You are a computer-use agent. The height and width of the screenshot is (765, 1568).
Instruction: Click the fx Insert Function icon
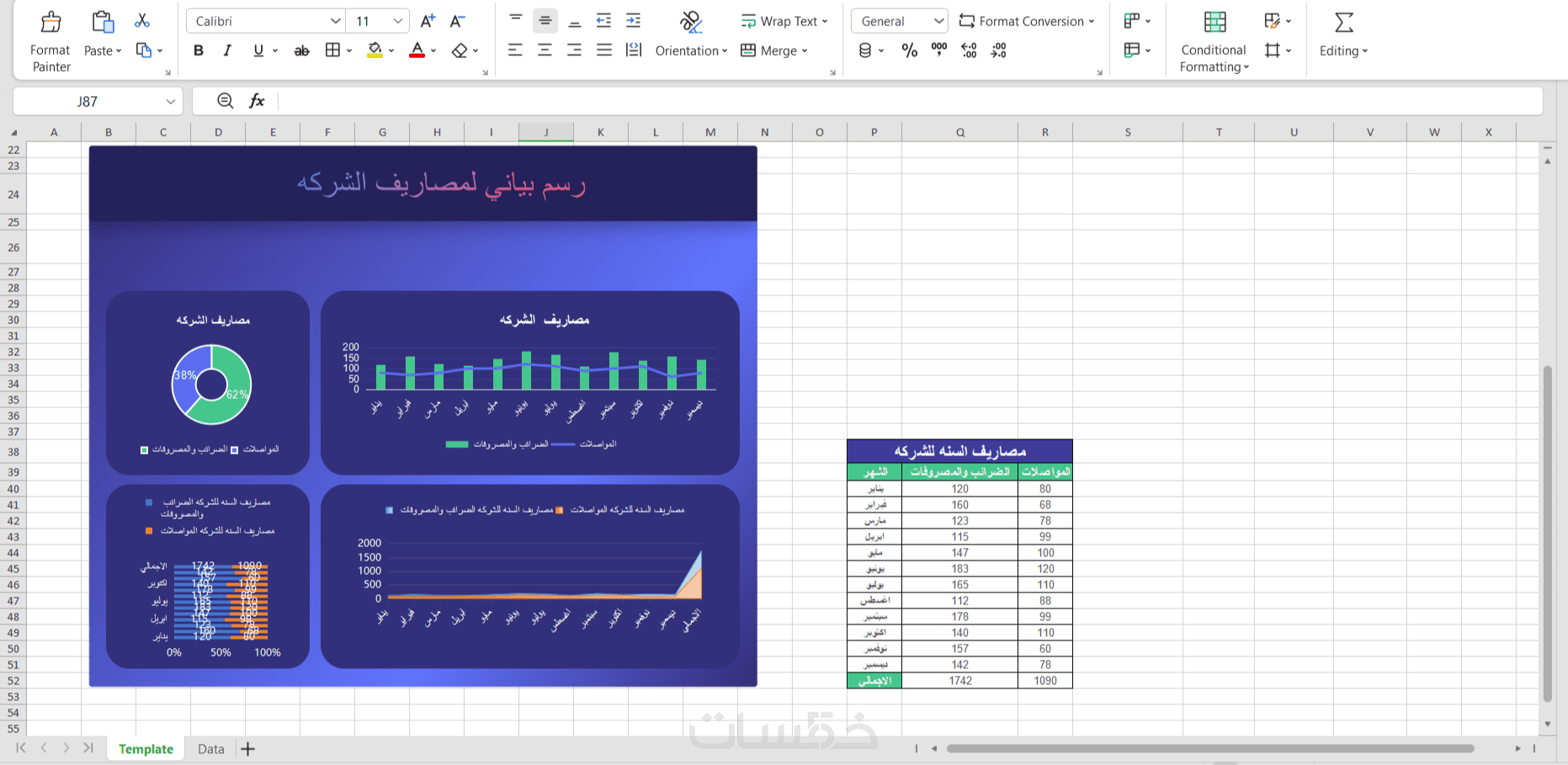point(257,101)
